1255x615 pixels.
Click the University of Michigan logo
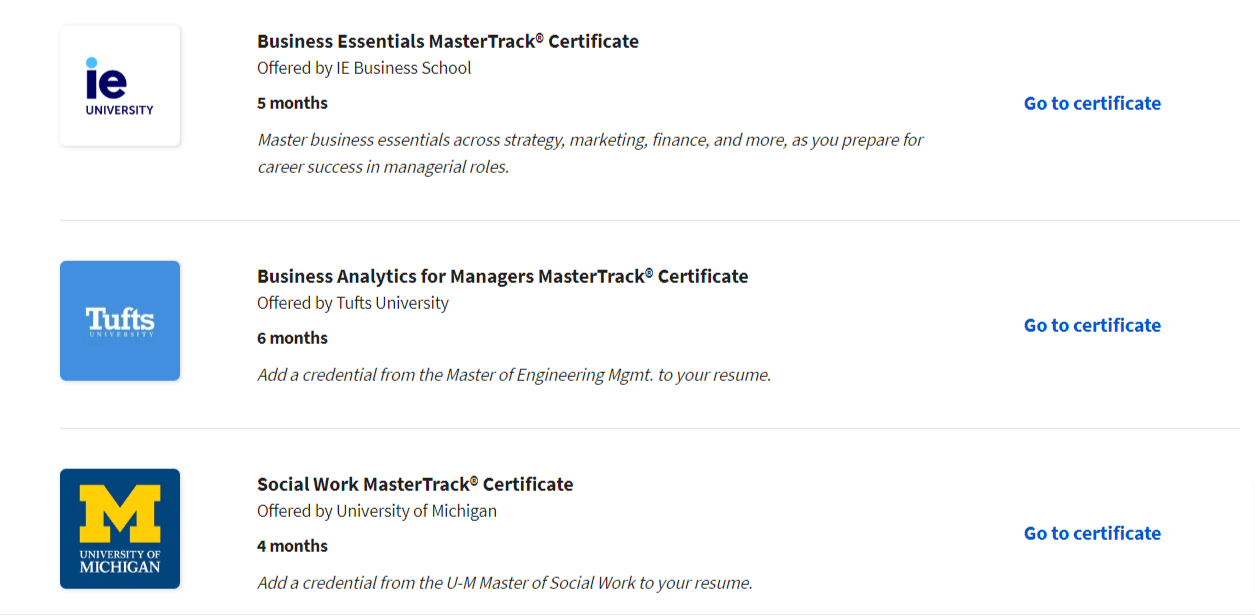pos(119,528)
